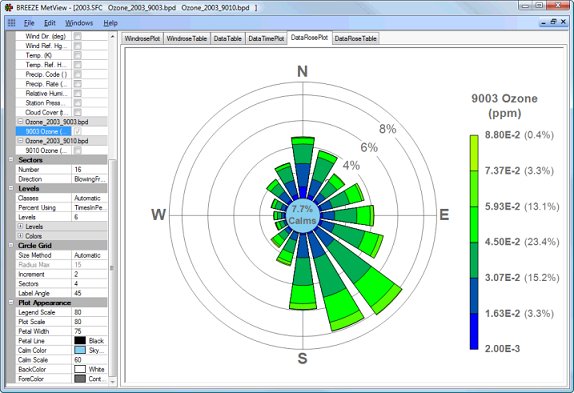Click the 7.7% Calms center circle
This screenshot has height=393, width=574.
tap(302, 215)
